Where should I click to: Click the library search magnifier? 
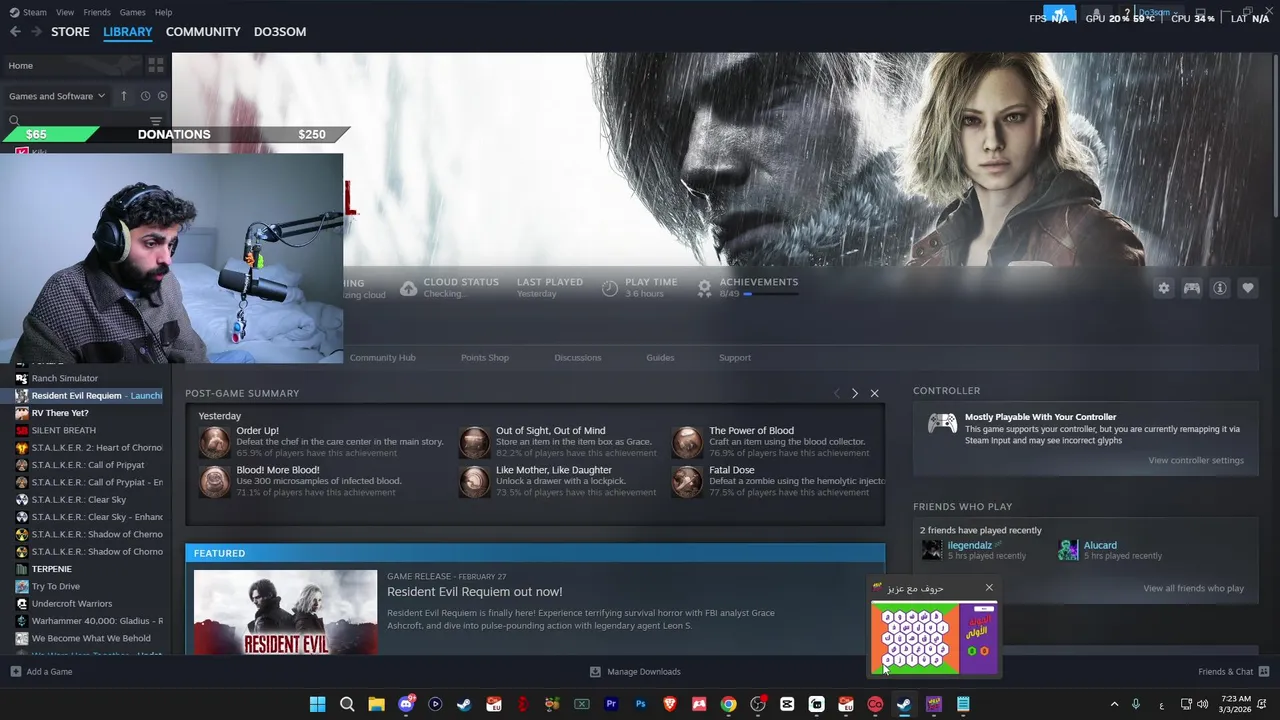(14, 121)
